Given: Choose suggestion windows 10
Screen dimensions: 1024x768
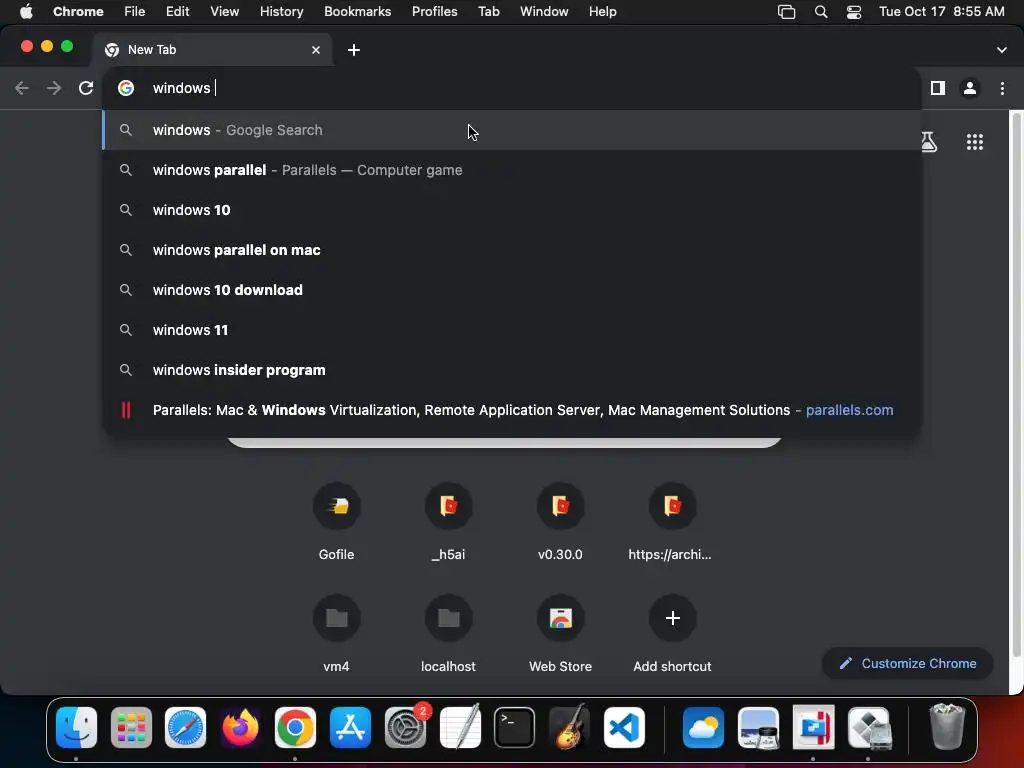Looking at the screenshot, I should (x=511, y=210).
